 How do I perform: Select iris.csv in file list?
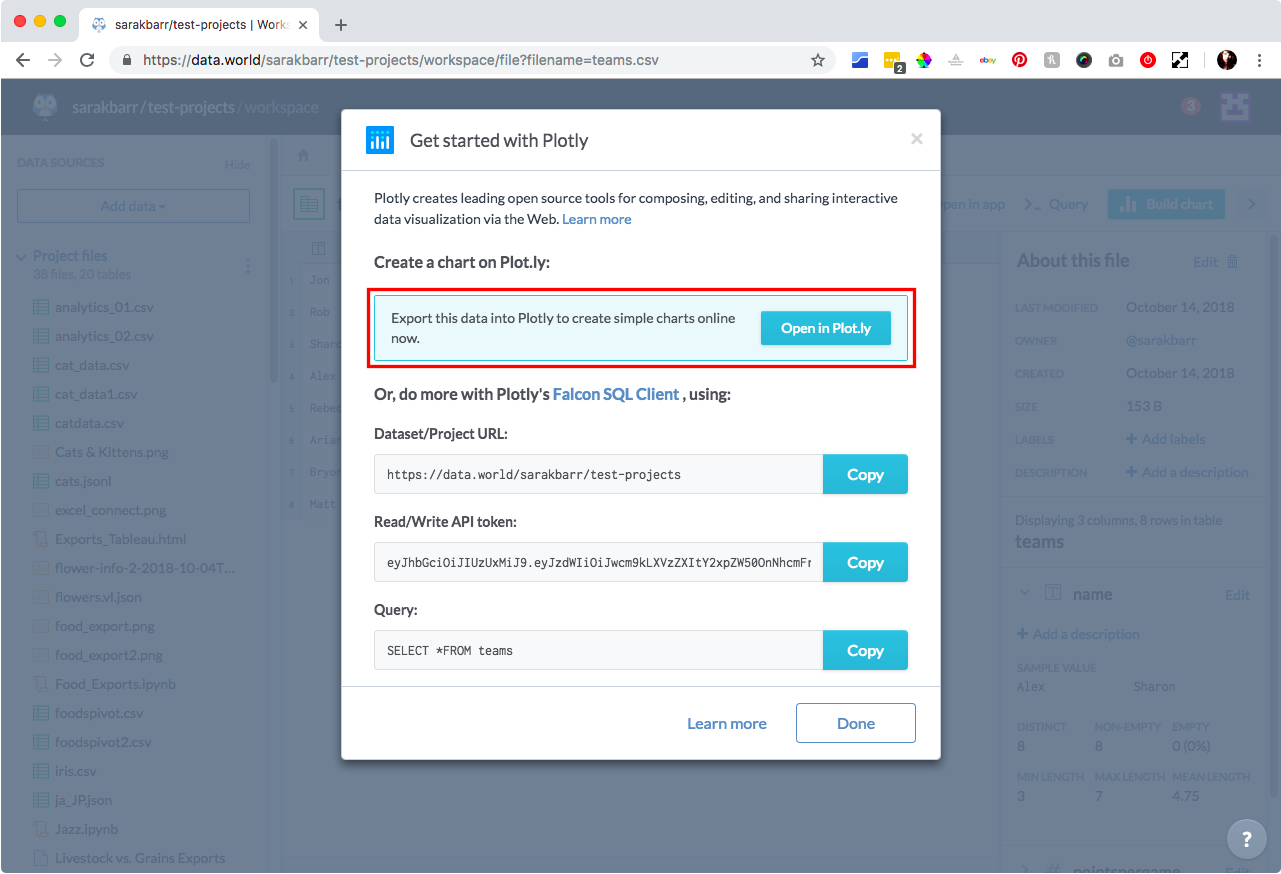click(x=76, y=771)
